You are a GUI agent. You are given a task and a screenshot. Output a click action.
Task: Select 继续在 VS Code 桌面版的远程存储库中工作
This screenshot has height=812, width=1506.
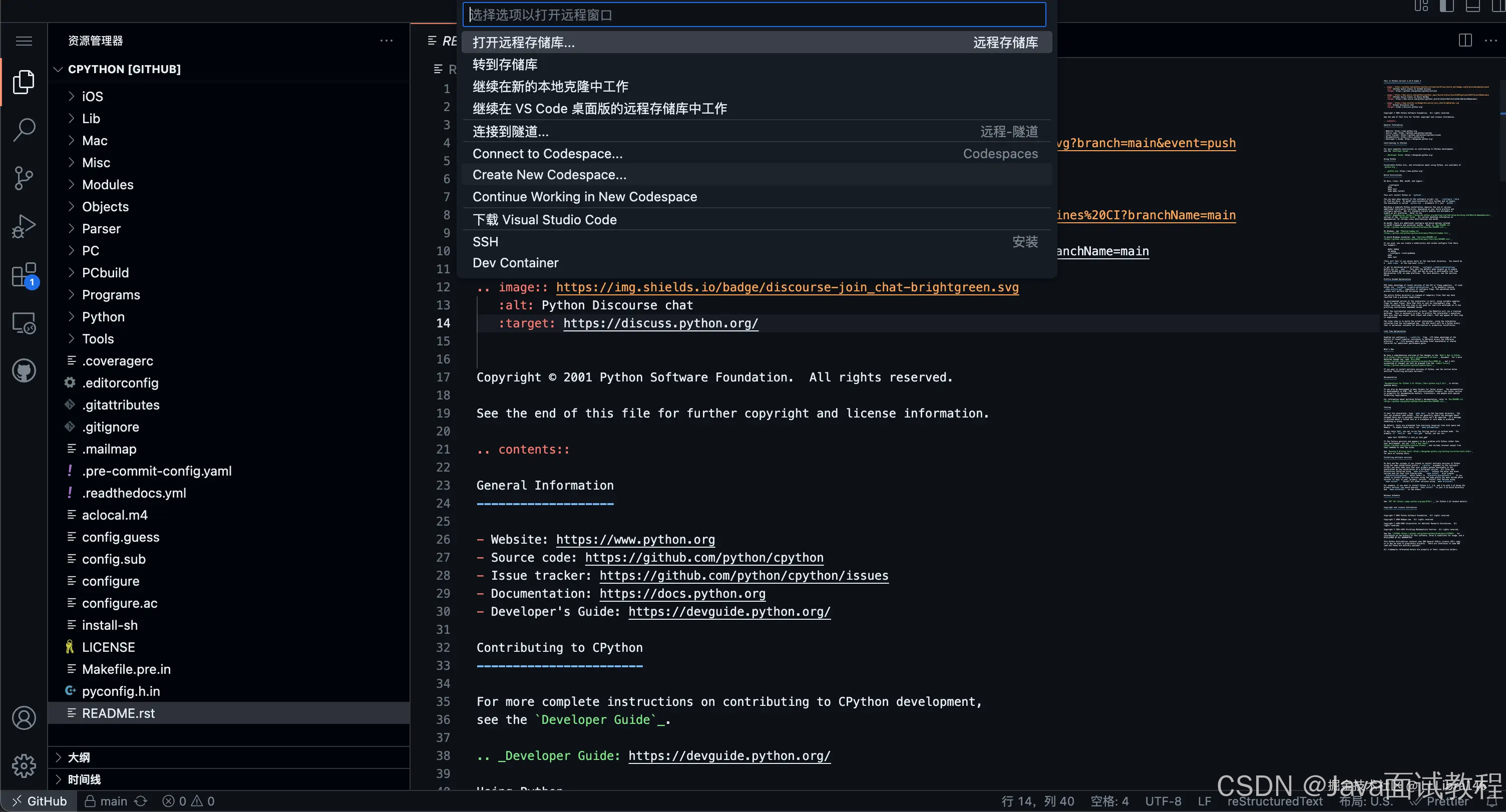click(757, 109)
